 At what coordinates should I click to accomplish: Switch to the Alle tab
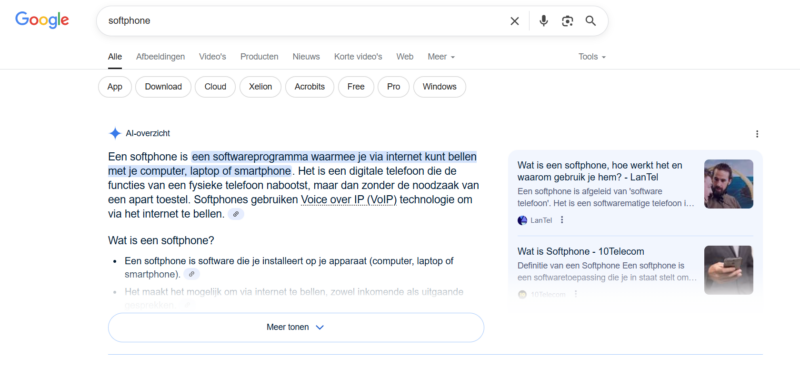point(115,57)
